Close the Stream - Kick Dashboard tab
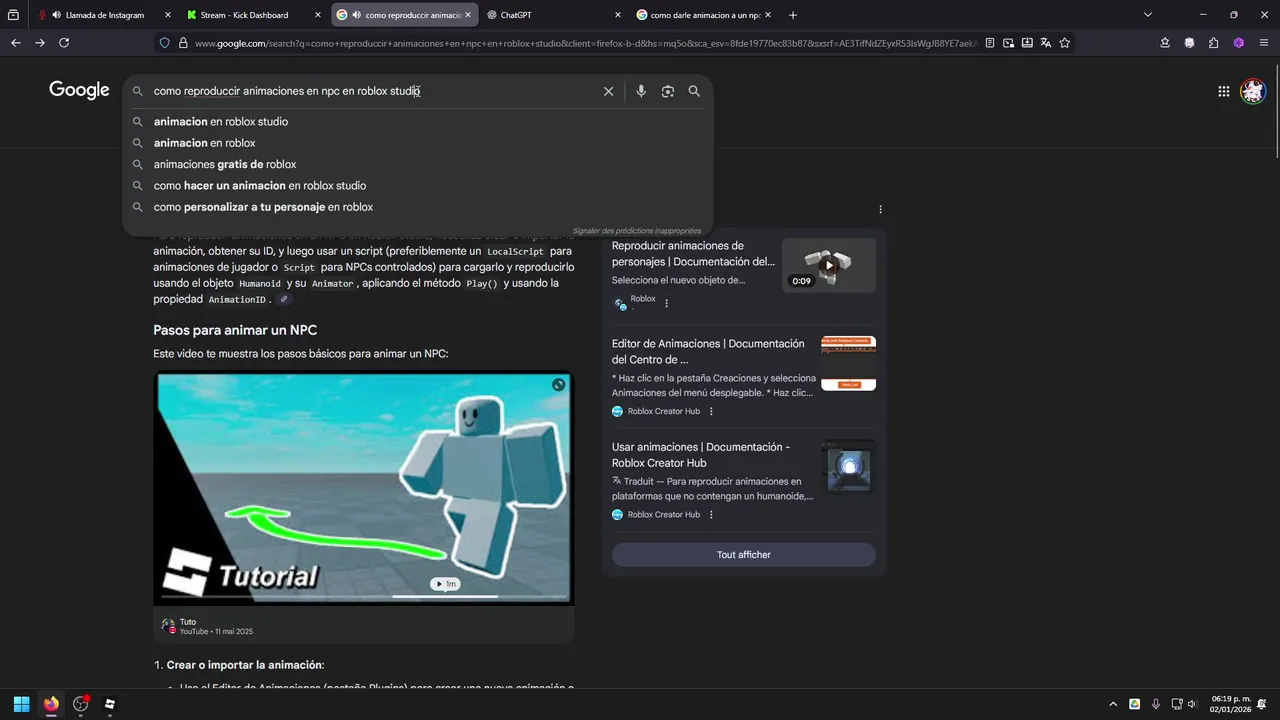The image size is (1280, 720). click(317, 15)
